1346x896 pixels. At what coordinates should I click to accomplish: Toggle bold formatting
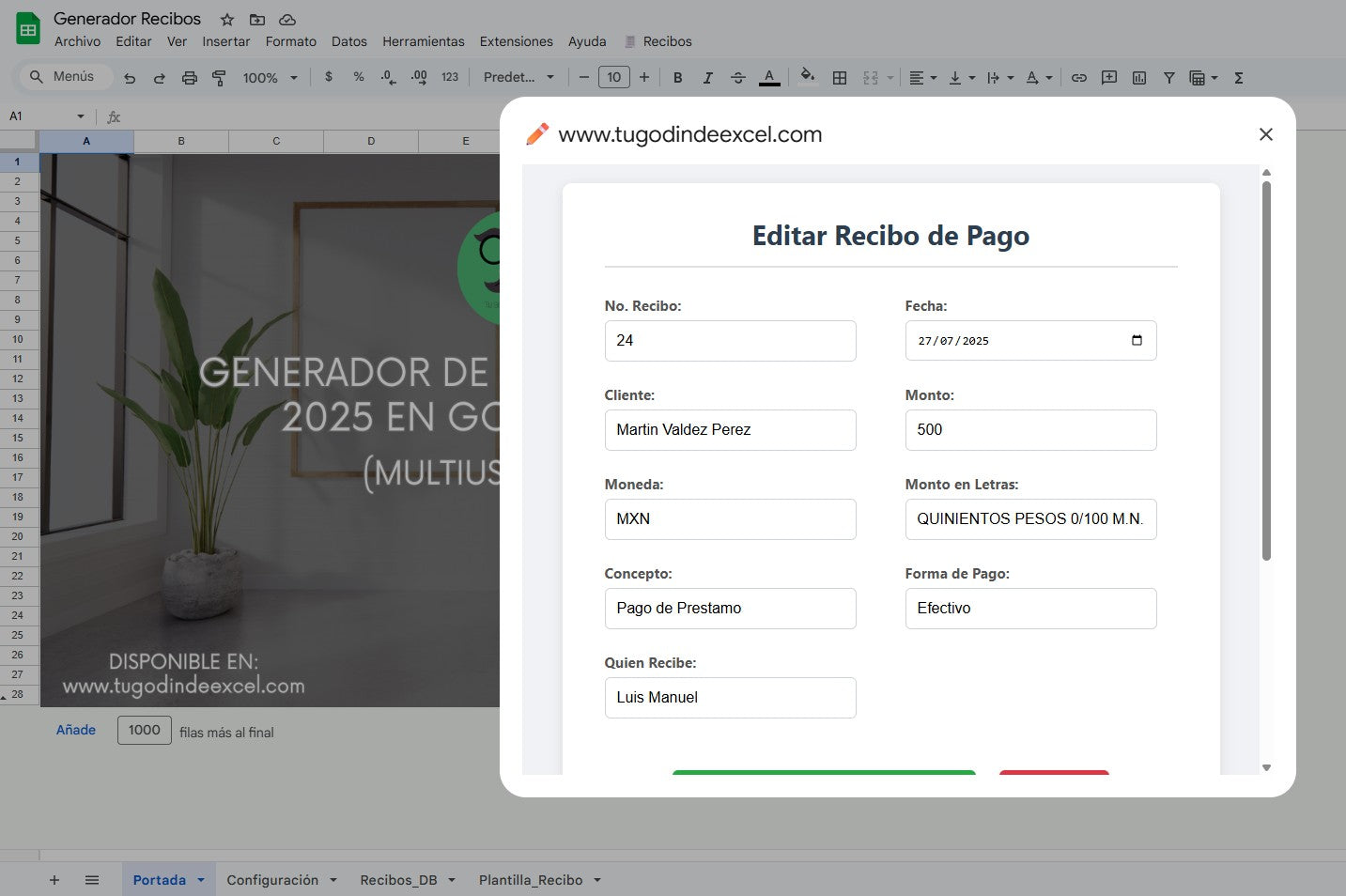[x=677, y=77]
